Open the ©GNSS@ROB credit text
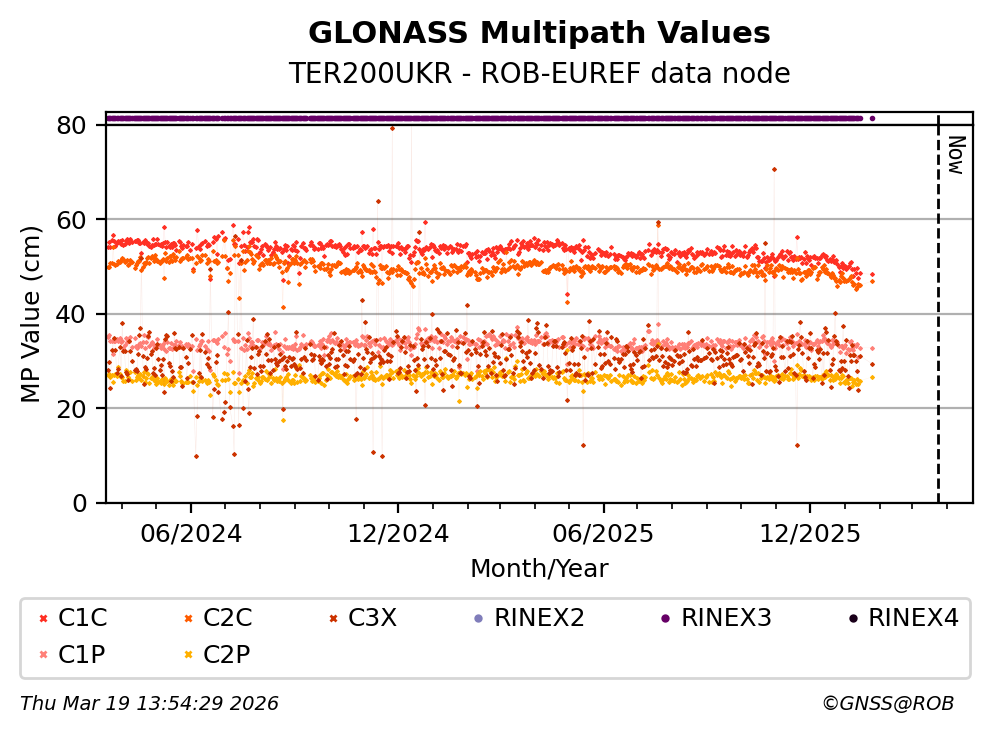The image size is (993, 734). click(887, 704)
